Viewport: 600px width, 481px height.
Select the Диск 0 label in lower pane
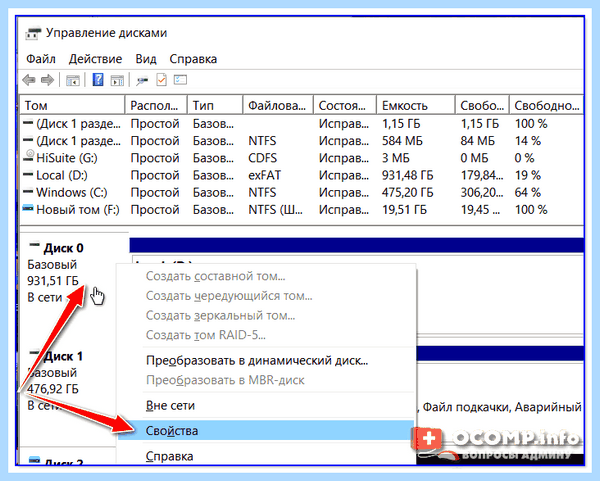coord(63,248)
